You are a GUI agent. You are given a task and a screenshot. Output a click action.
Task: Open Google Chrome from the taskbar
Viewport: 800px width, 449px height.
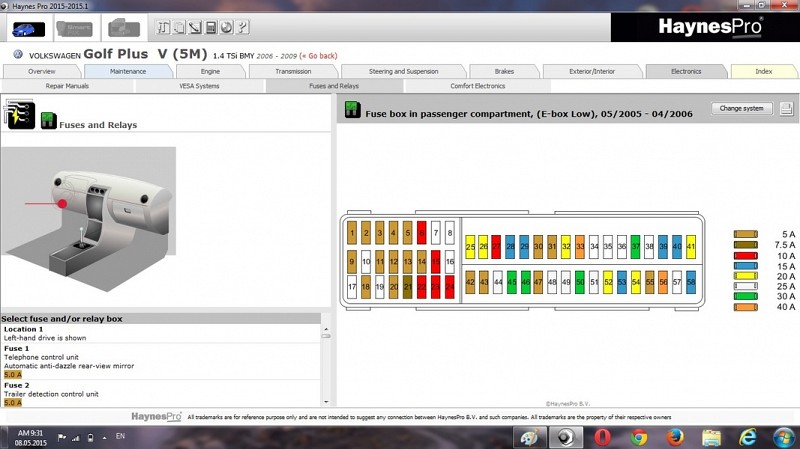[638, 437]
